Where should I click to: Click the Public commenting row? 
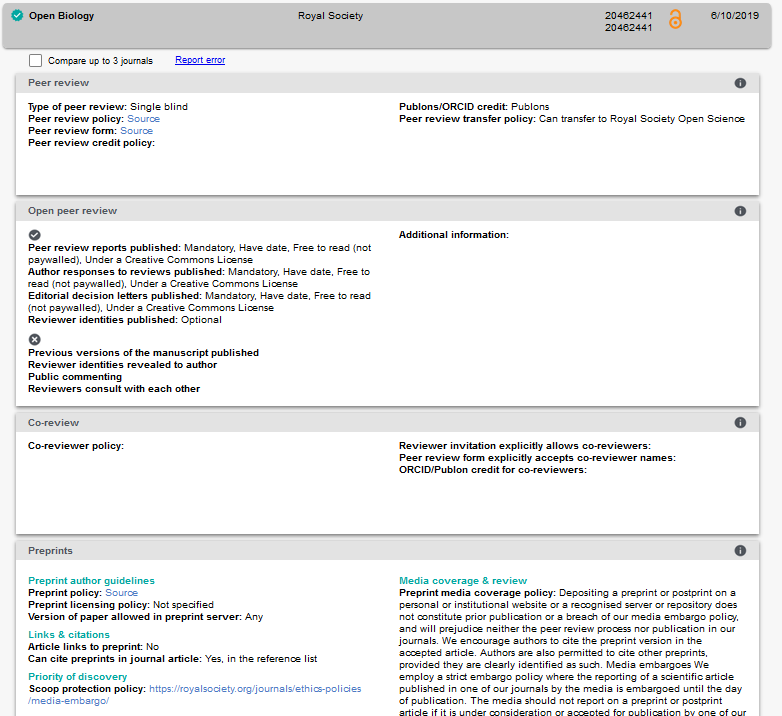(x=75, y=376)
